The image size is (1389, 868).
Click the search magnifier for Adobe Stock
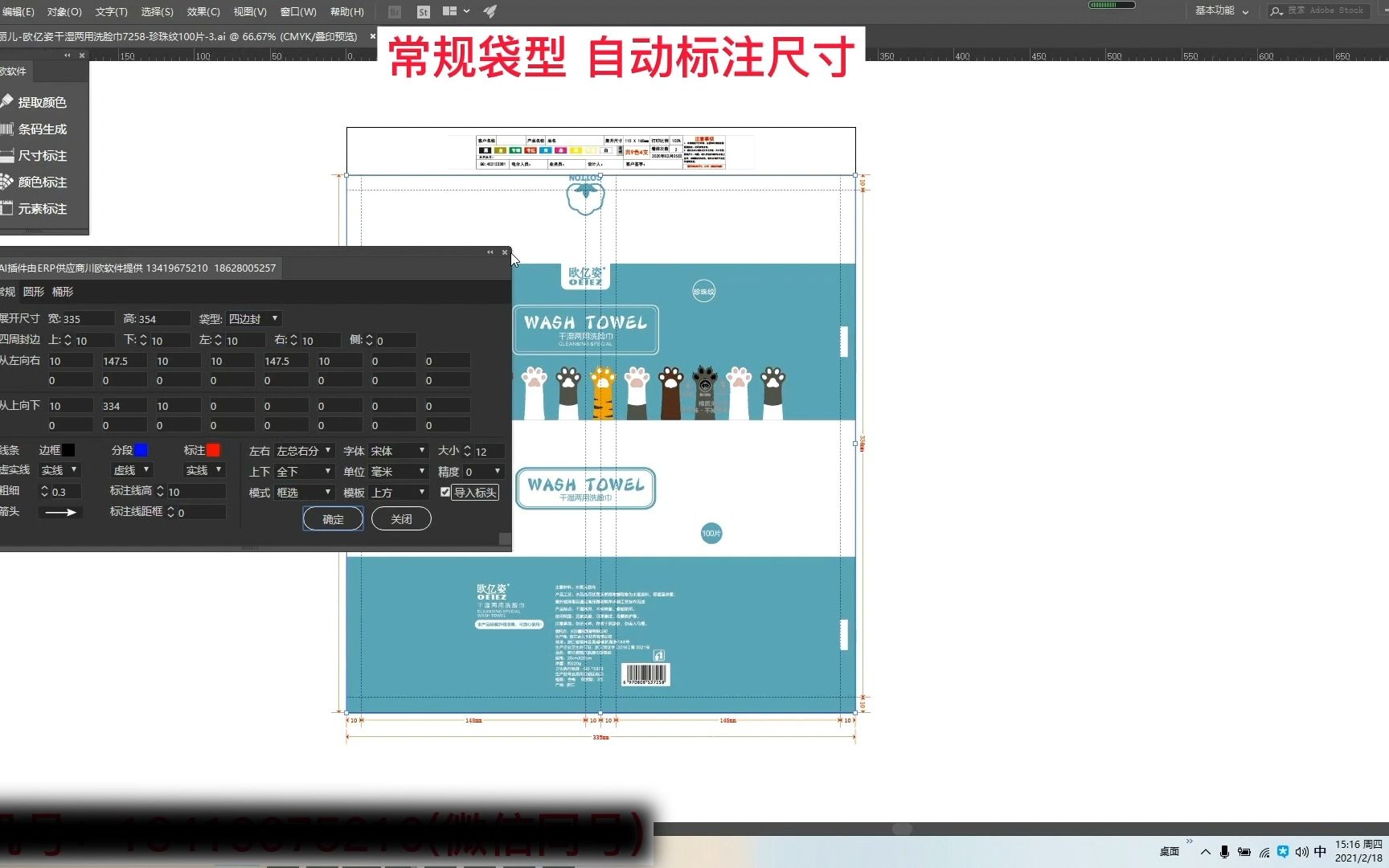pyautogui.click(x=1276, y=11)
